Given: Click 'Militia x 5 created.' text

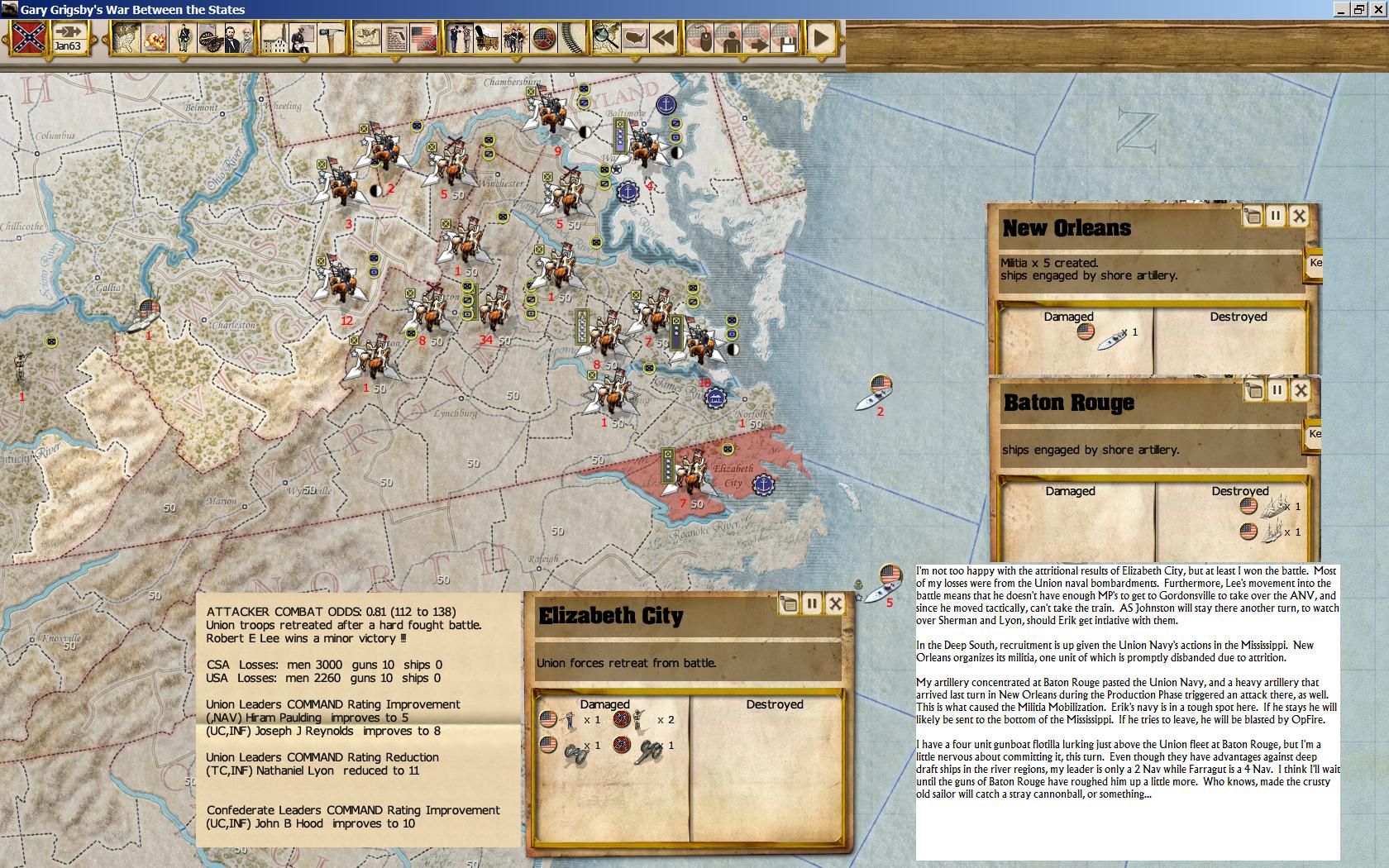Looking at the screenshot, I should click(1049, 263).
